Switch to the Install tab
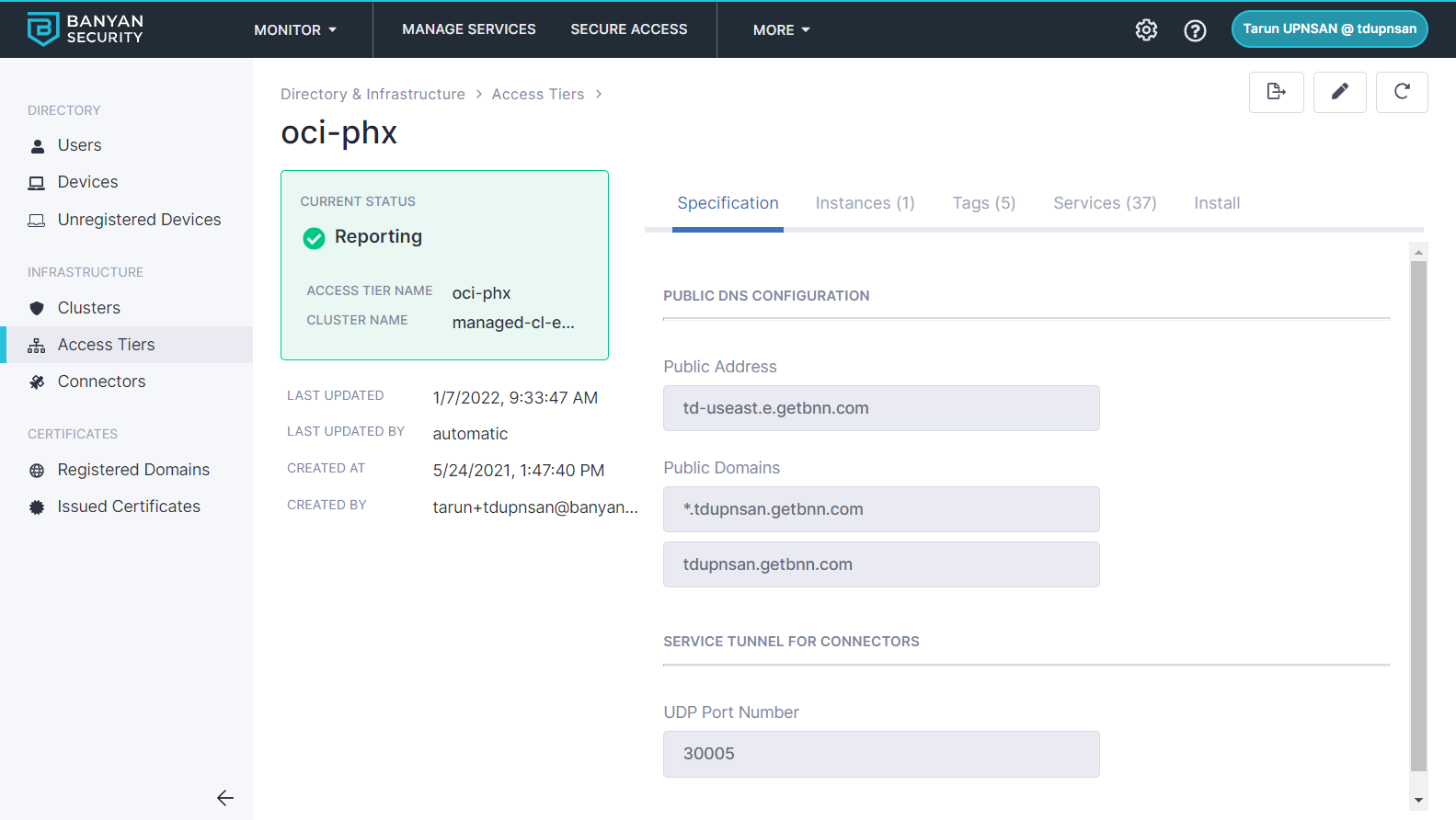The width and height of the screenshot is (1456, 820). click(x=1217, y=203)
